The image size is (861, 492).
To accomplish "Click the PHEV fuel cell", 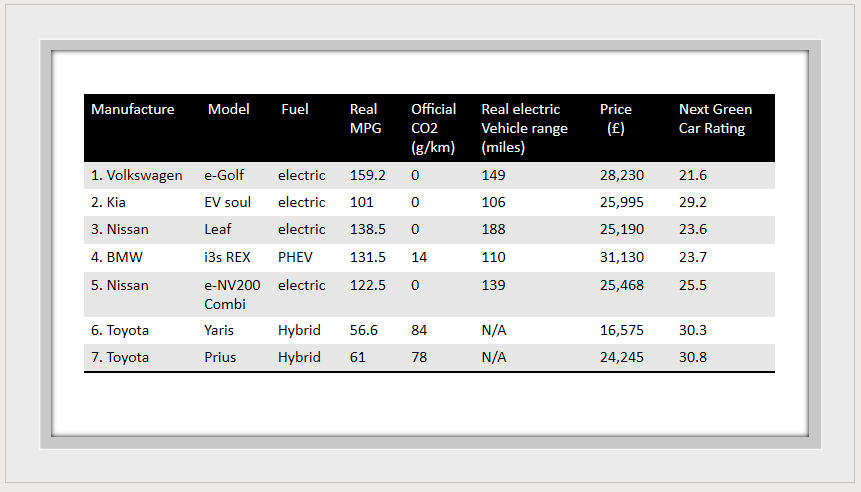I will click(x=295, y=257).
